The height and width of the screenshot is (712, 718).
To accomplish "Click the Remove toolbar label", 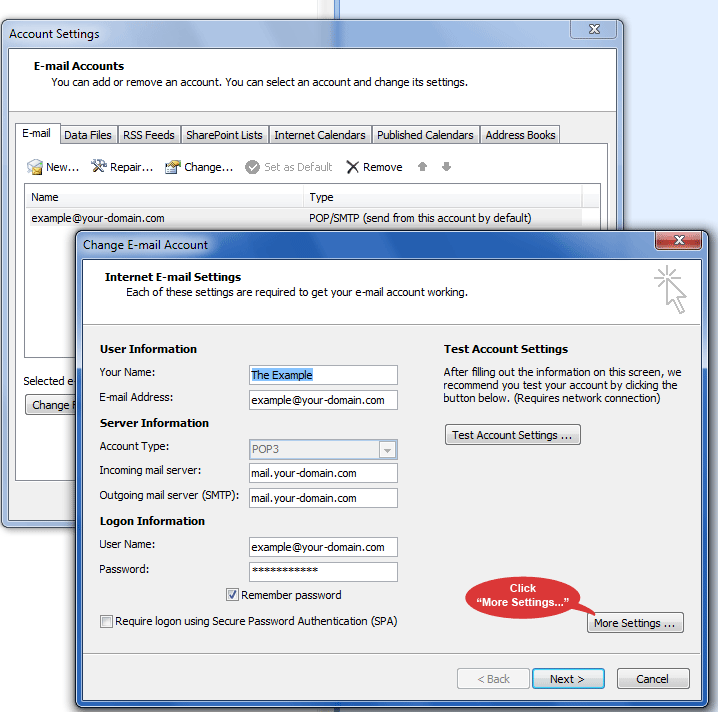I will tap(383, 167).
